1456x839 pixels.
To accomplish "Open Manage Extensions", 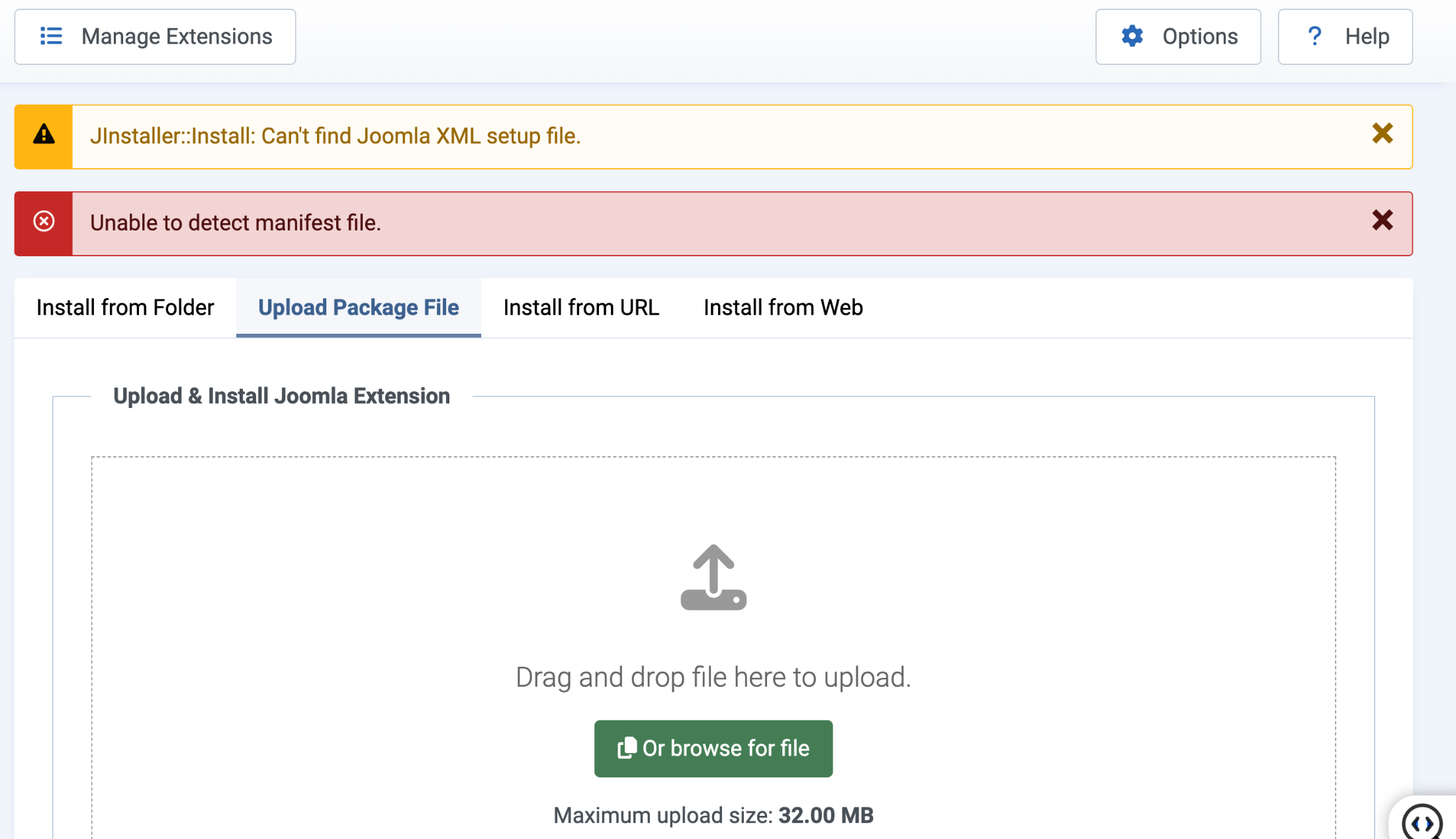I will [x=155, y=37].
